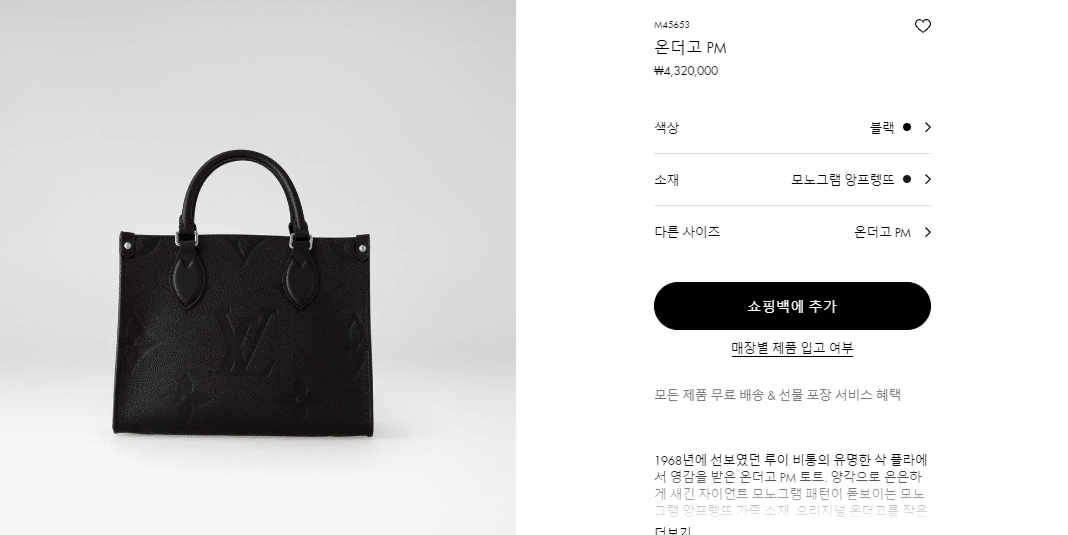The width and height of the screenshot is (1068, 535).
Task: Click the M45653 product code
Action: click(x=672, y=25)
